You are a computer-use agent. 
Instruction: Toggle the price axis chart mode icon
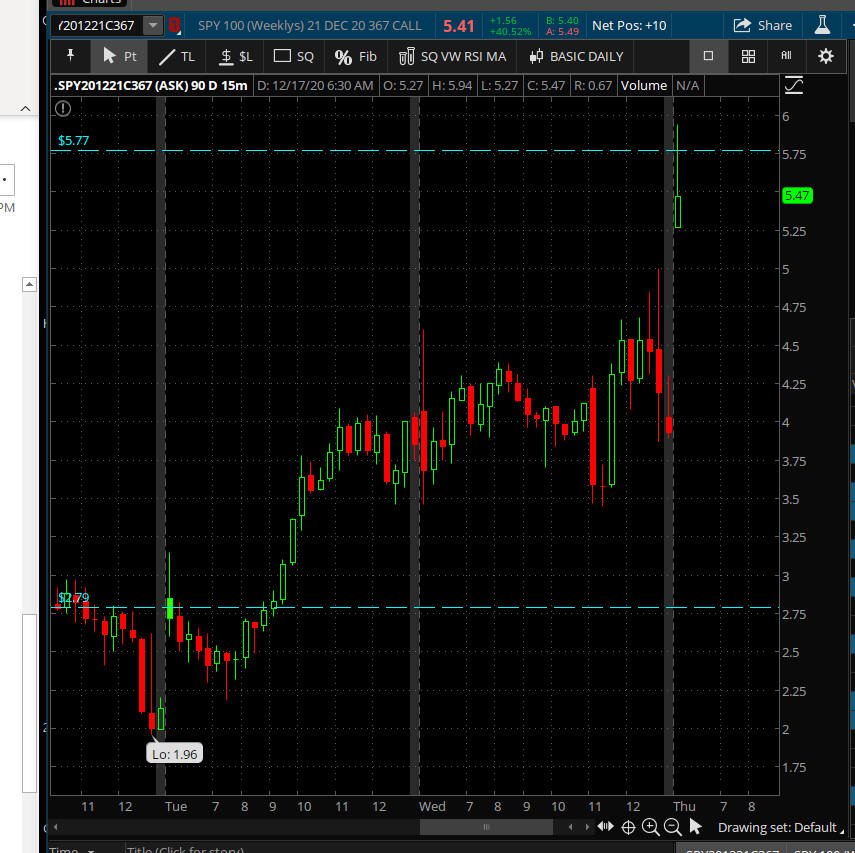click(x=794, y=86)
